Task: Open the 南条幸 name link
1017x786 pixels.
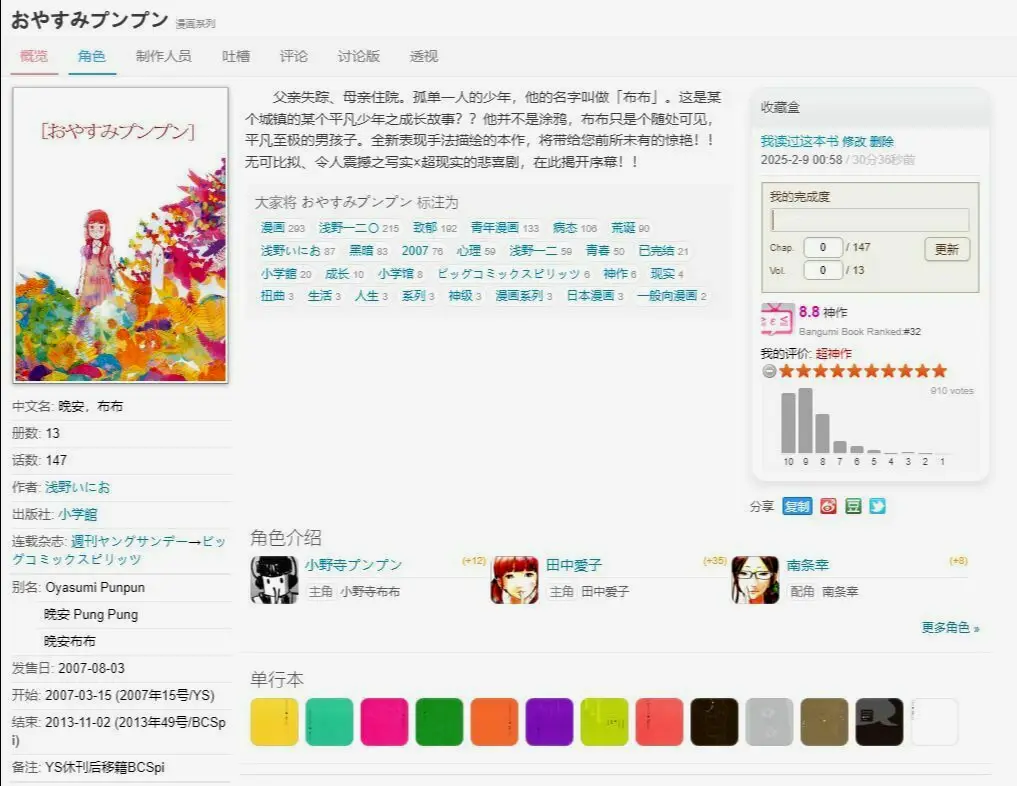Action: pyautogui.click(x=808, y=565)
